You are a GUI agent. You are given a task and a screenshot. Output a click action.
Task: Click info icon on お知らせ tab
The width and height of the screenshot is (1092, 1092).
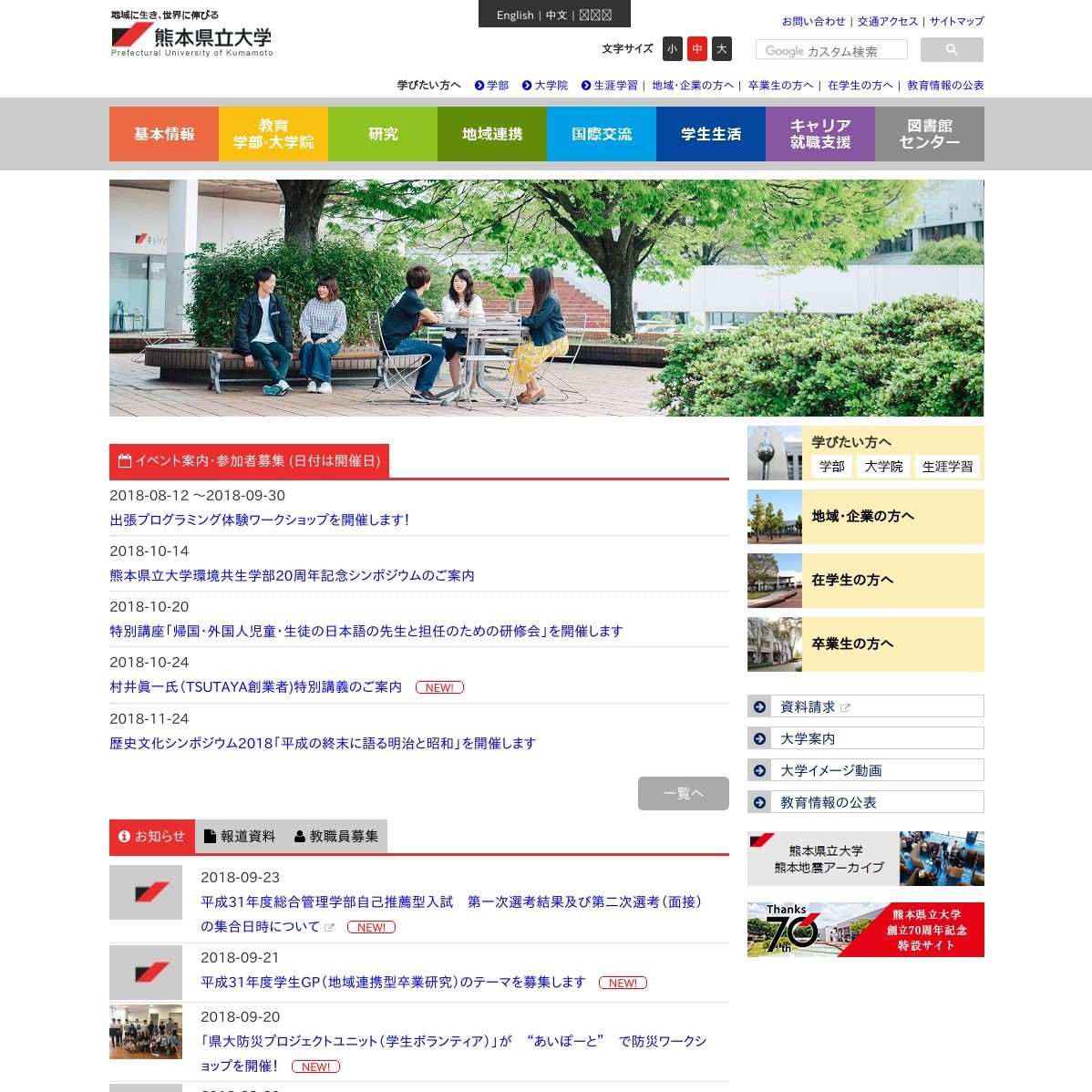pyautogui.click(x=124, y=837)
